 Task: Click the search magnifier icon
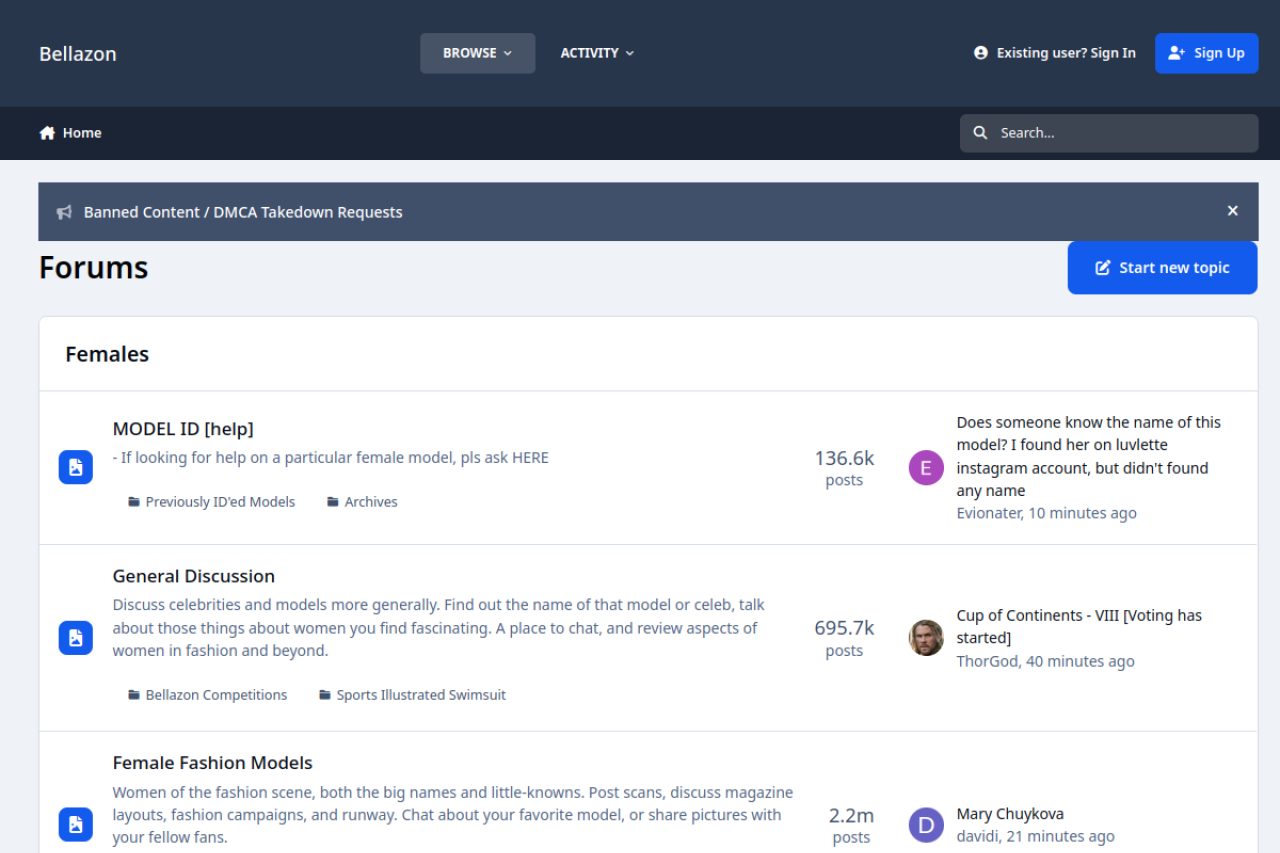click(980, 133)
